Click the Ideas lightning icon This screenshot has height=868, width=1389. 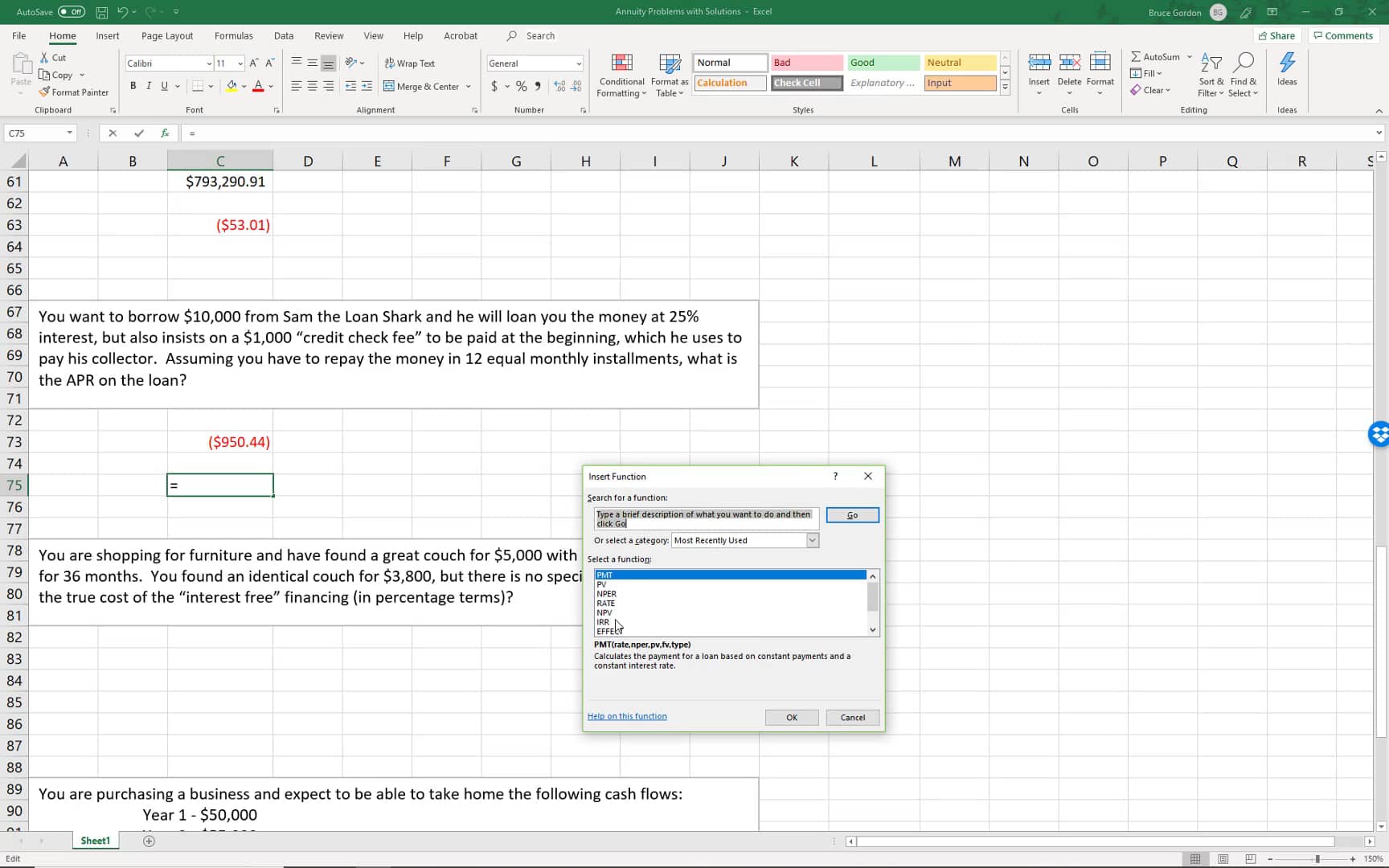pos(1286,63)
